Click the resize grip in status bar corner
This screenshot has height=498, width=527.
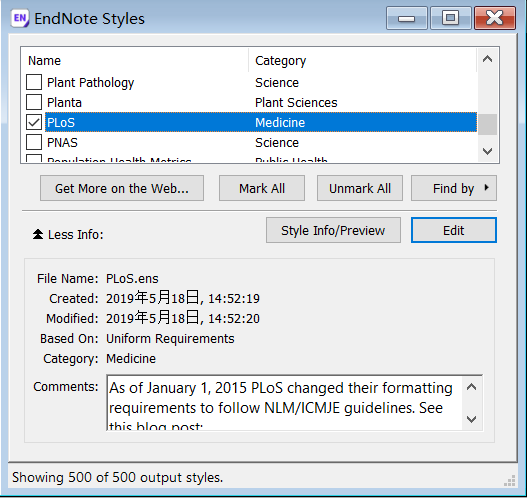click(x=510, y=481)
